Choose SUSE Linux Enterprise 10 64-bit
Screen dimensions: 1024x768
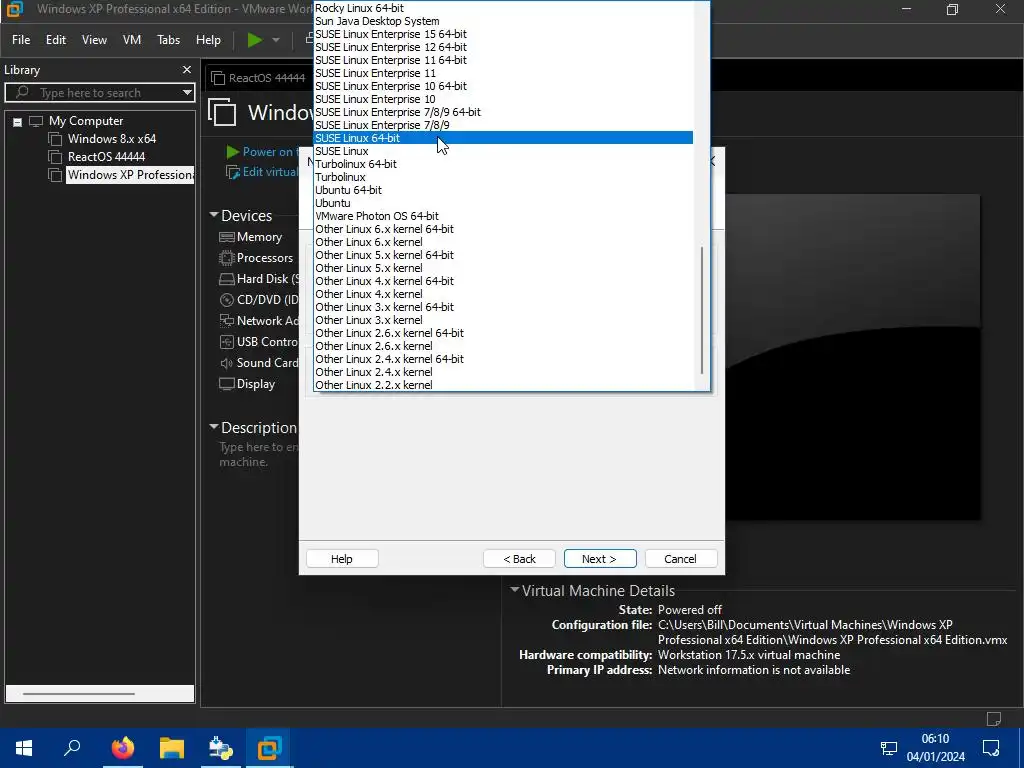(x=504, y=86)
